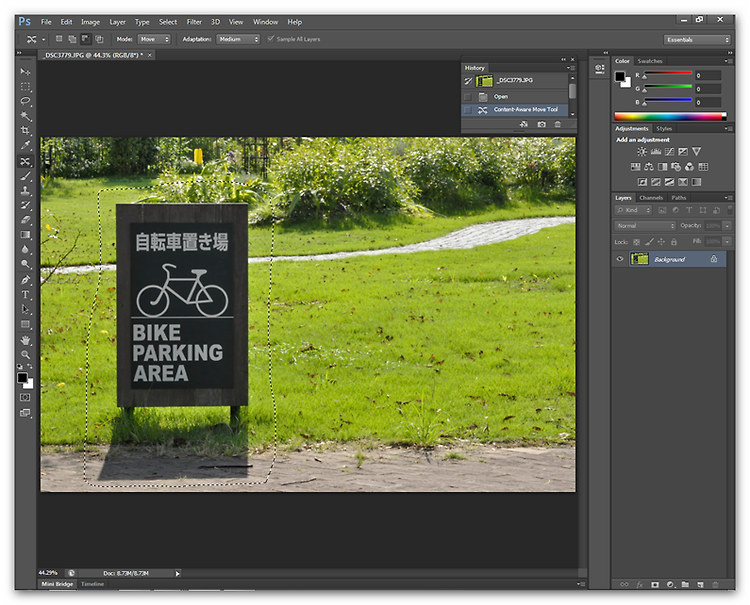Screen dimensions: 750x605
Task: Open the Filter menu
Action: coord(194,22)
